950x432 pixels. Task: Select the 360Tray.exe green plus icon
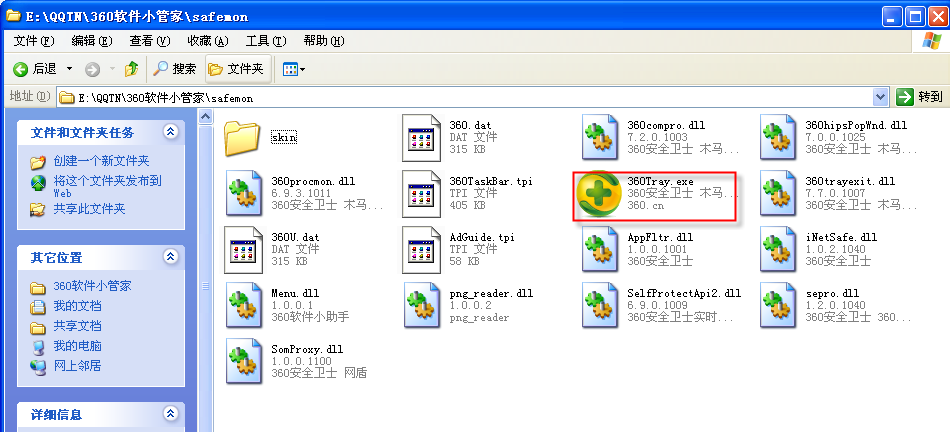tap(599, 194)
